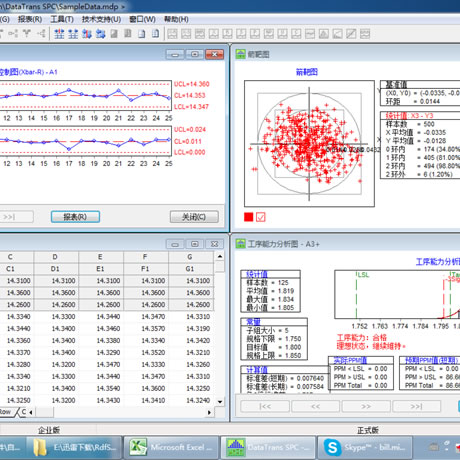460x460 pixels.
Task: Click the D1 header cell
Action: pos(55,268)
